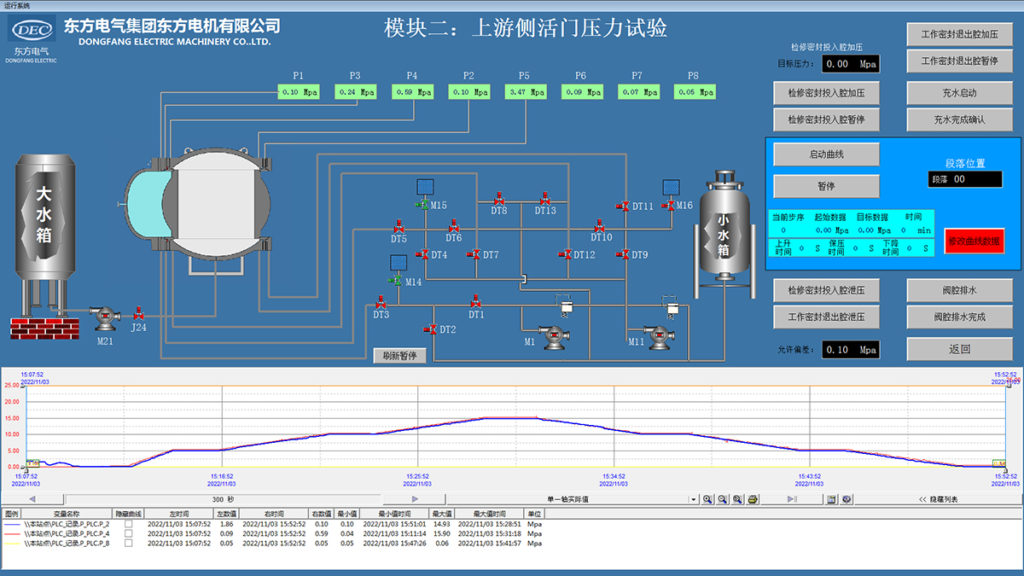1024x576 pixels.
Task: Click the P4 0.59 Mpa reading
Action: (x=413, y=92)
